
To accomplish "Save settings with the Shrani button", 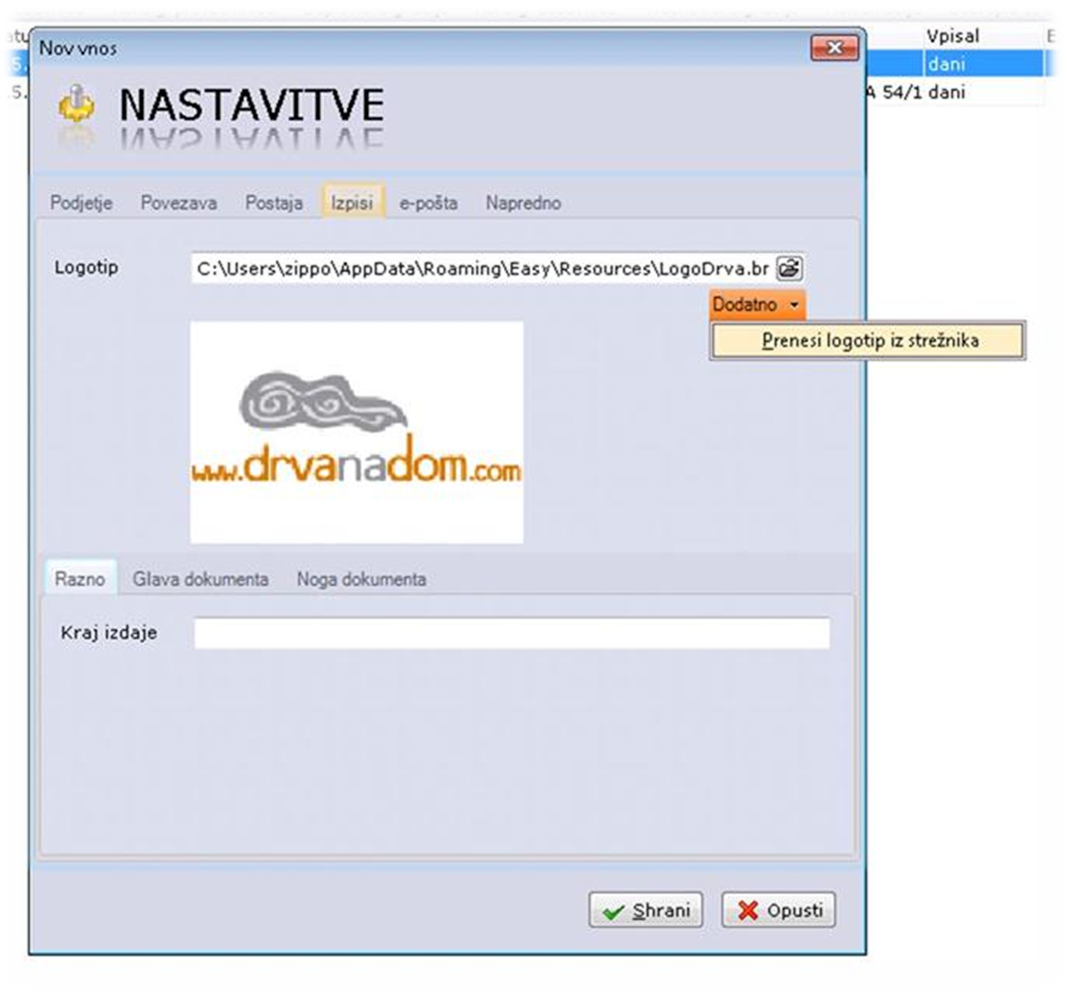I will pyautogui.click(x=646, y=910).
